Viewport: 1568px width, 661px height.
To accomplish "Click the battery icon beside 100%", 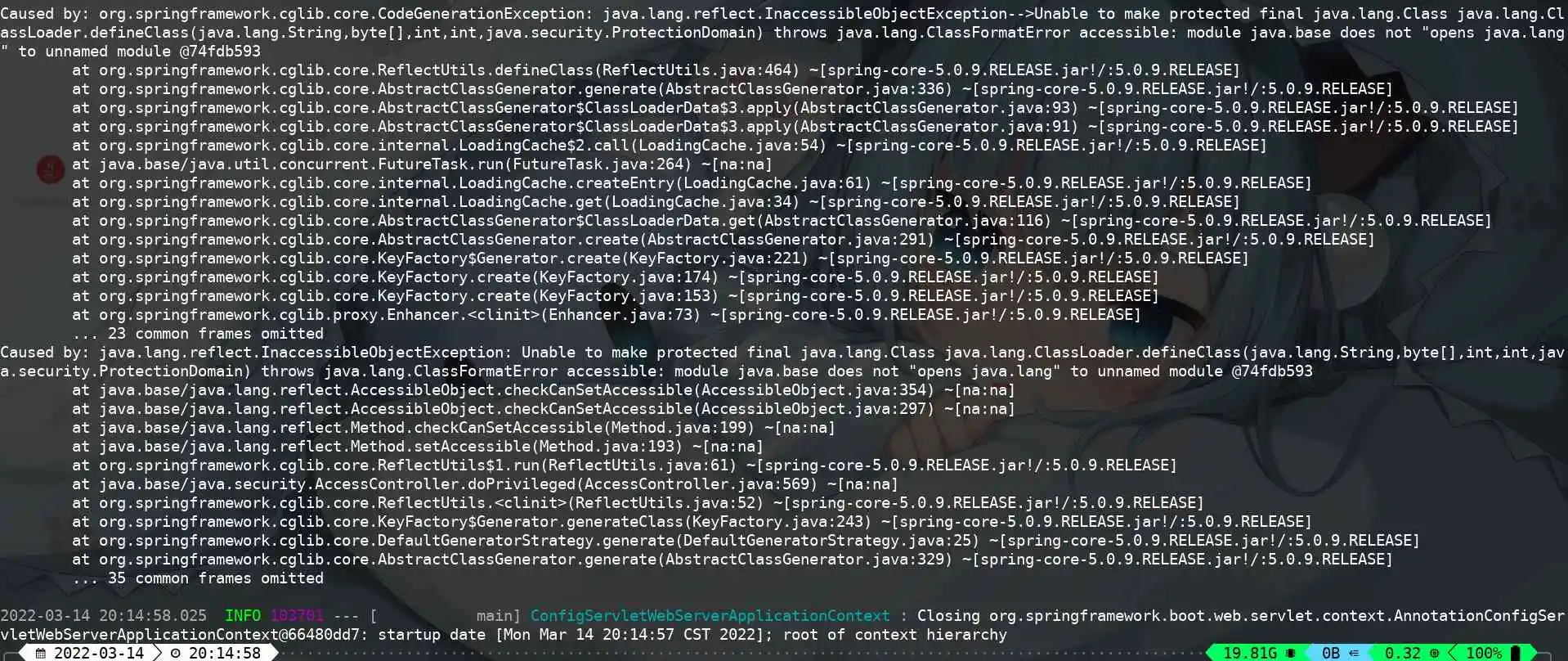I will click(1515, 653).
